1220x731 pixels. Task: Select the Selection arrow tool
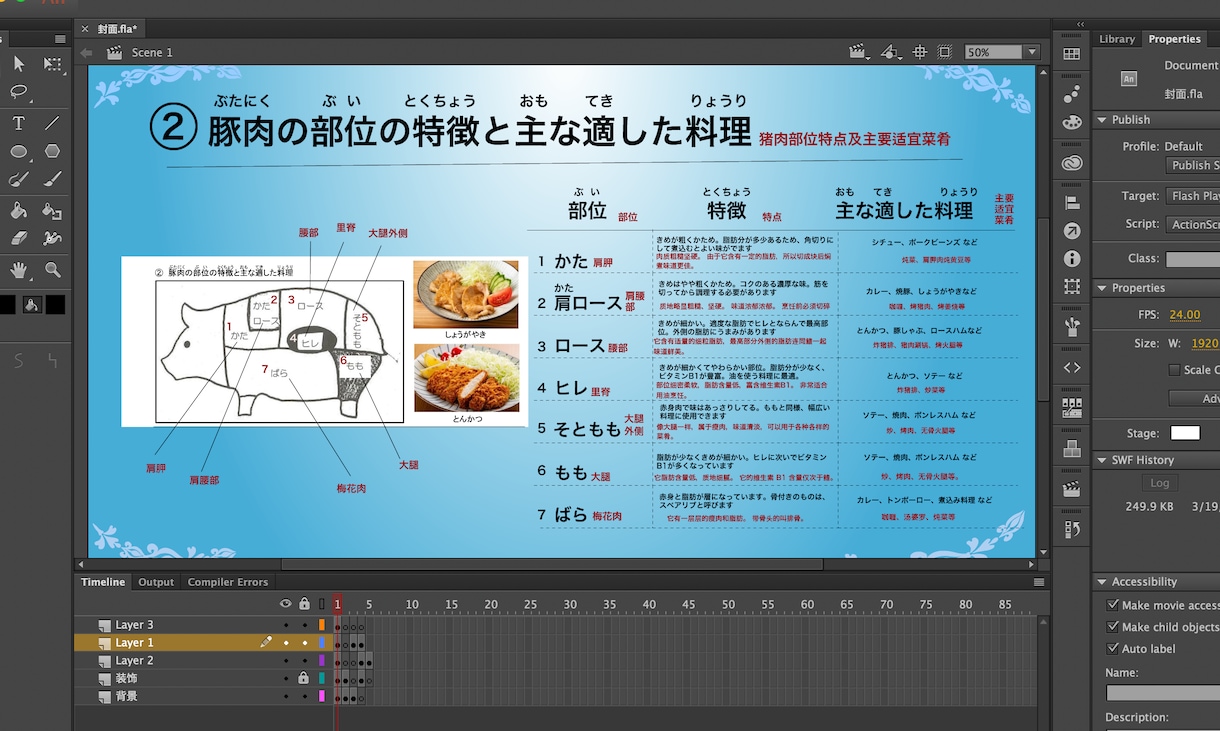(19, 64)
